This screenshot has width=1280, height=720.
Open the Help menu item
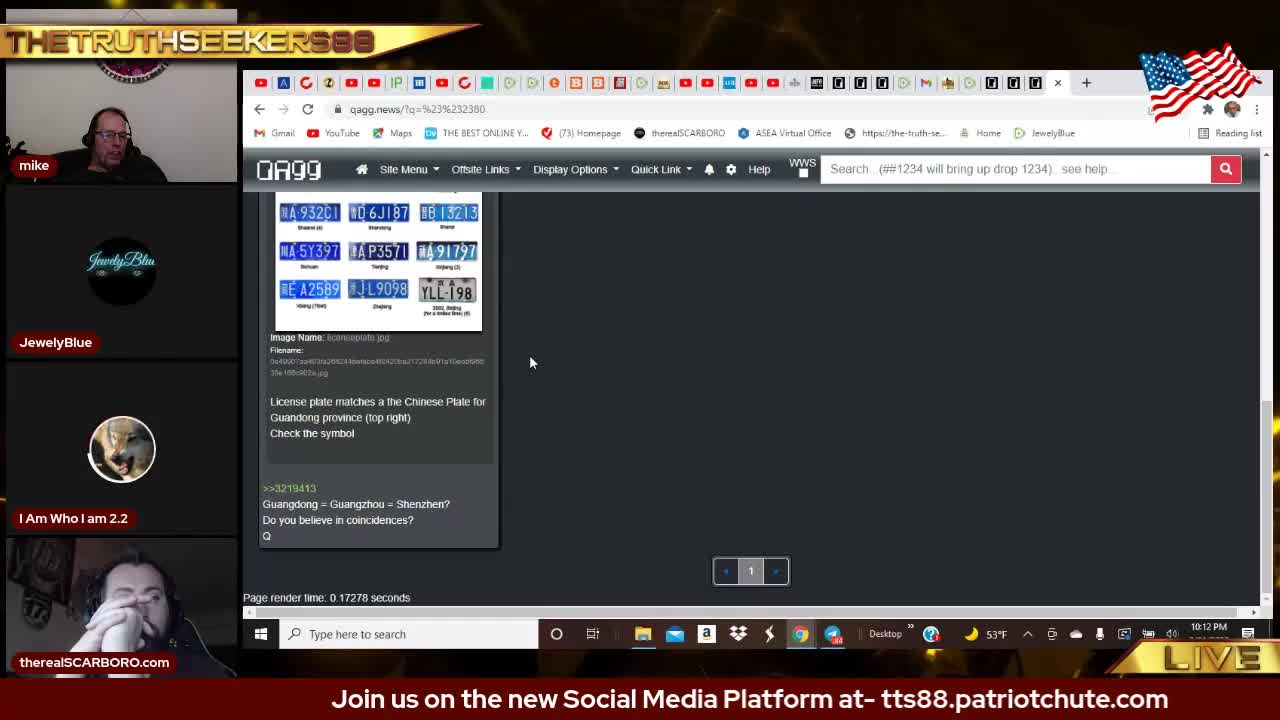[x=759, y=169]
